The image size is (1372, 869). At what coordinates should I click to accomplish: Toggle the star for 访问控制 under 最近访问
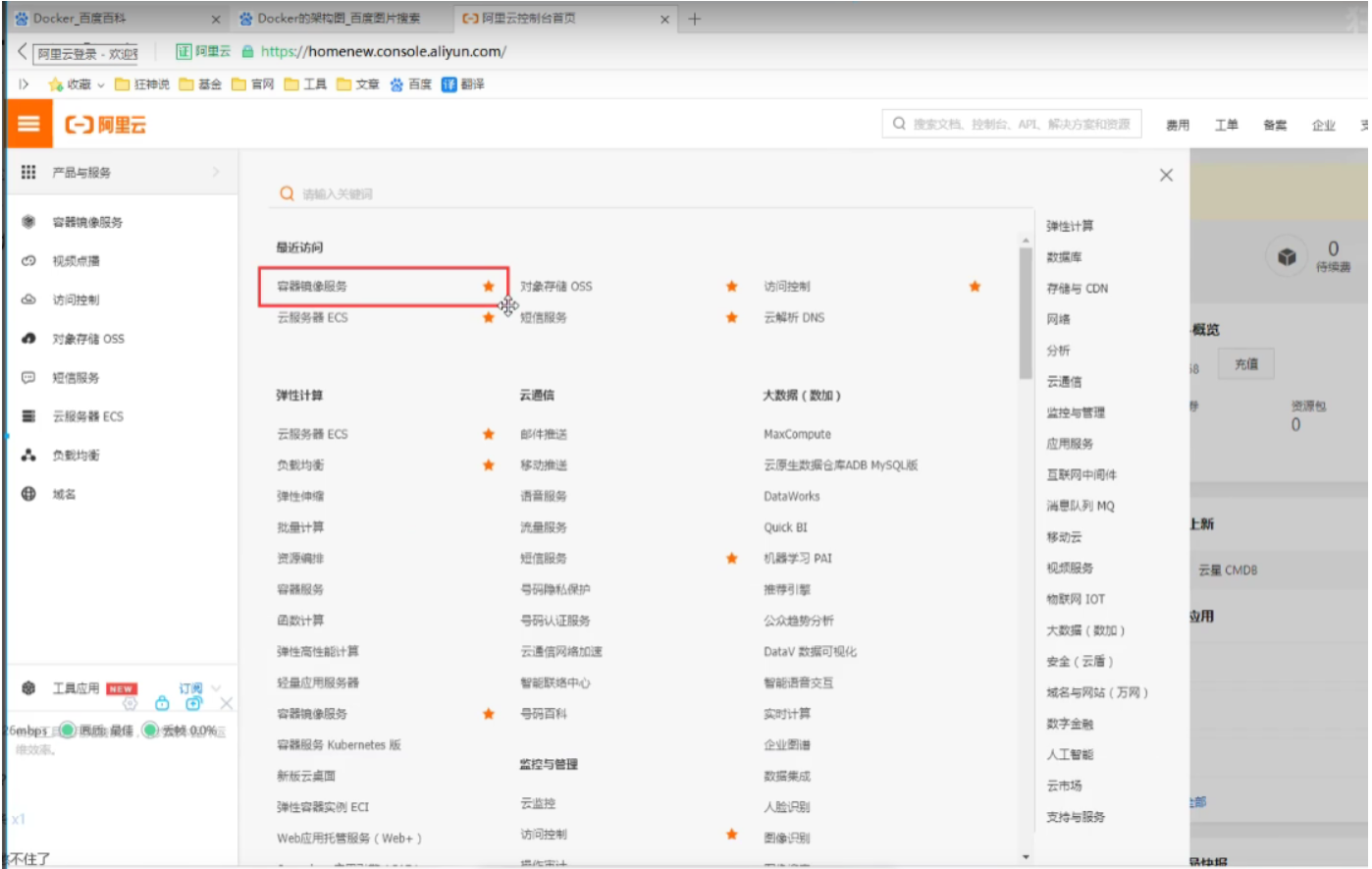click(975, 286)
